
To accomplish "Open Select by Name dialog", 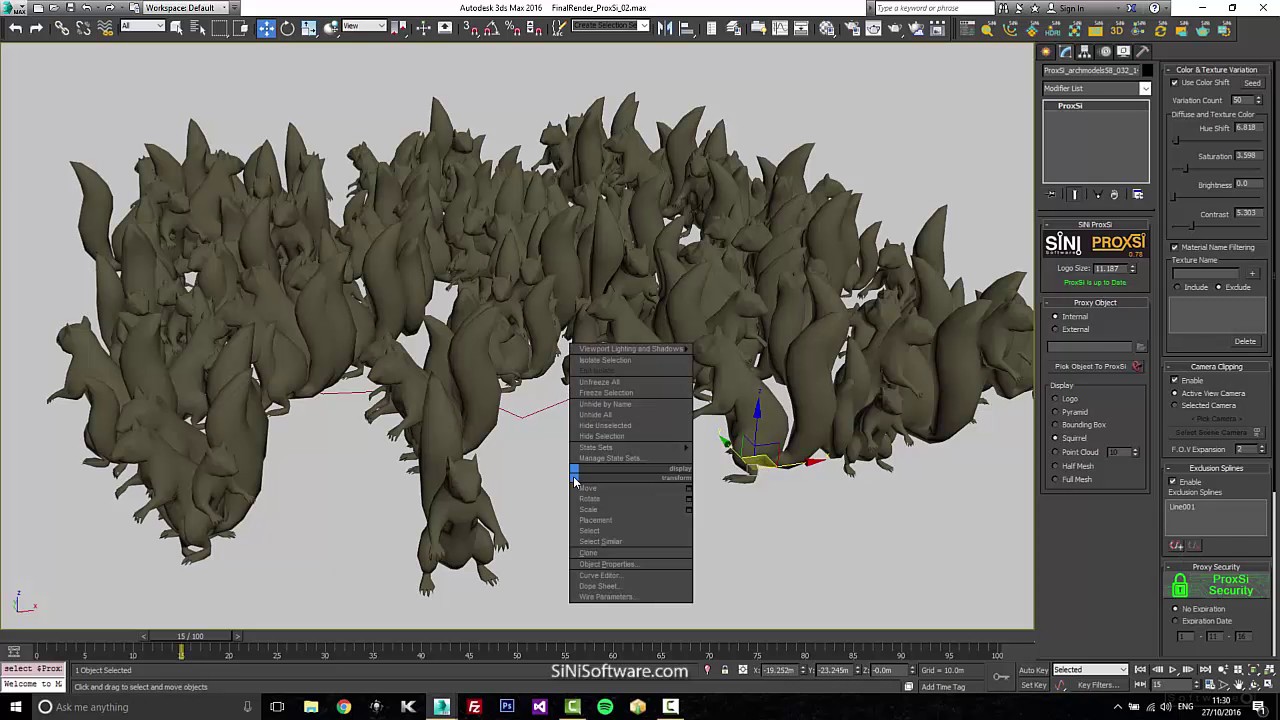I will [x=198, y=28].
